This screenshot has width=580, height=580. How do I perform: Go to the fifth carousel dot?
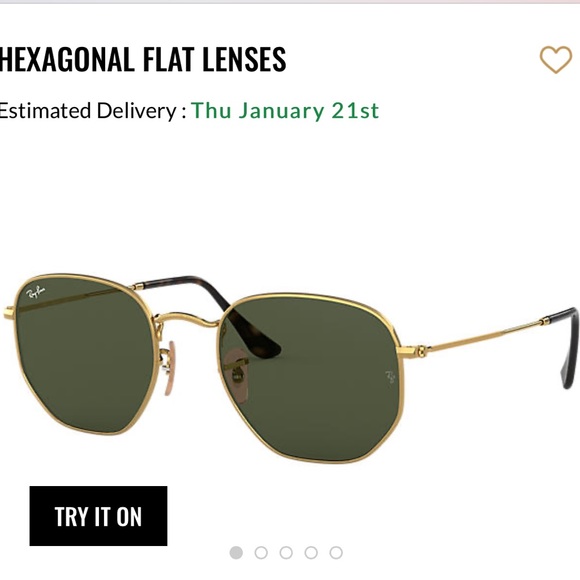pyautogui.click(x=336, y=553)
